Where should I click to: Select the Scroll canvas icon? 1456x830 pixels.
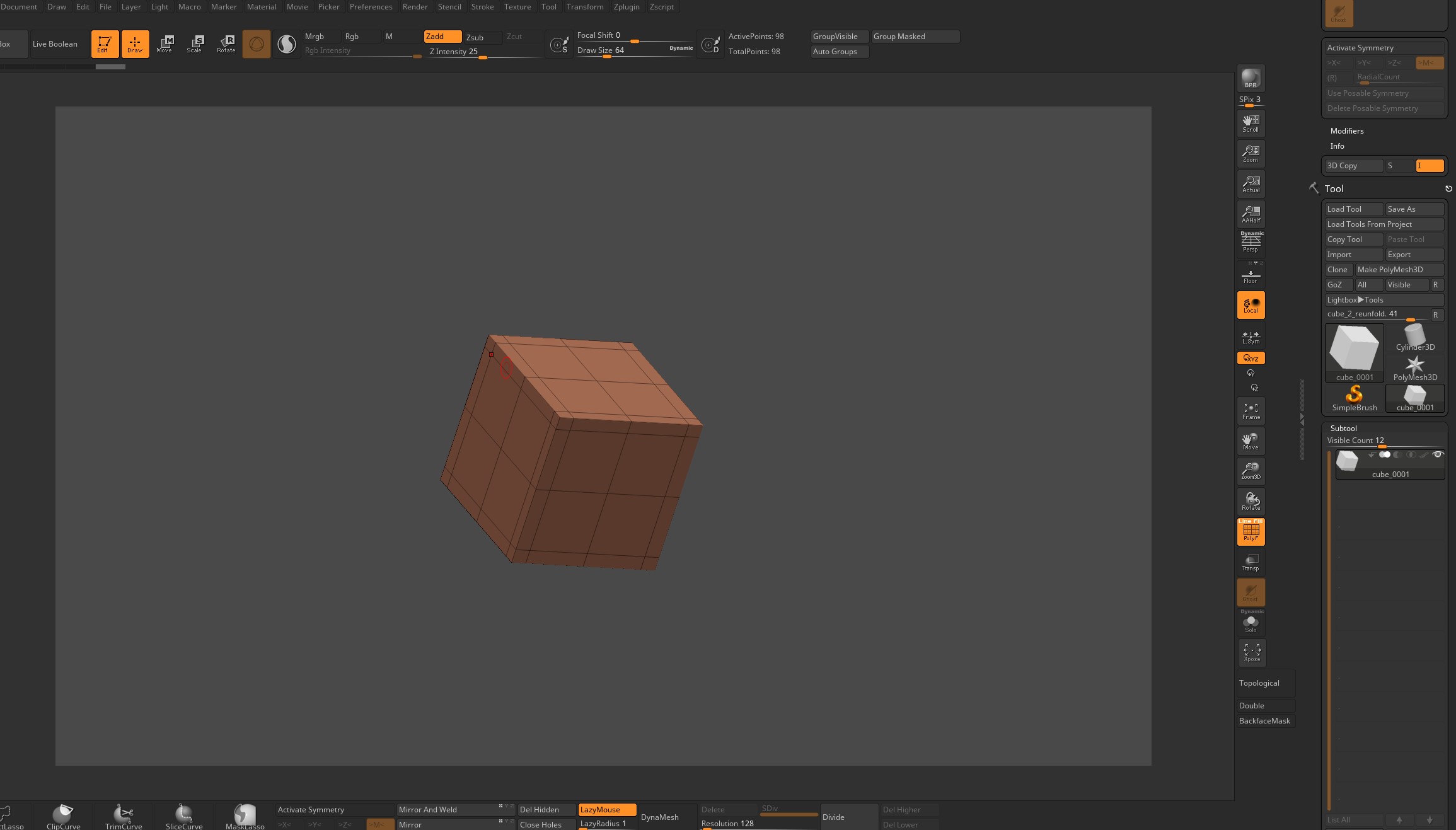click(1251, 123)
